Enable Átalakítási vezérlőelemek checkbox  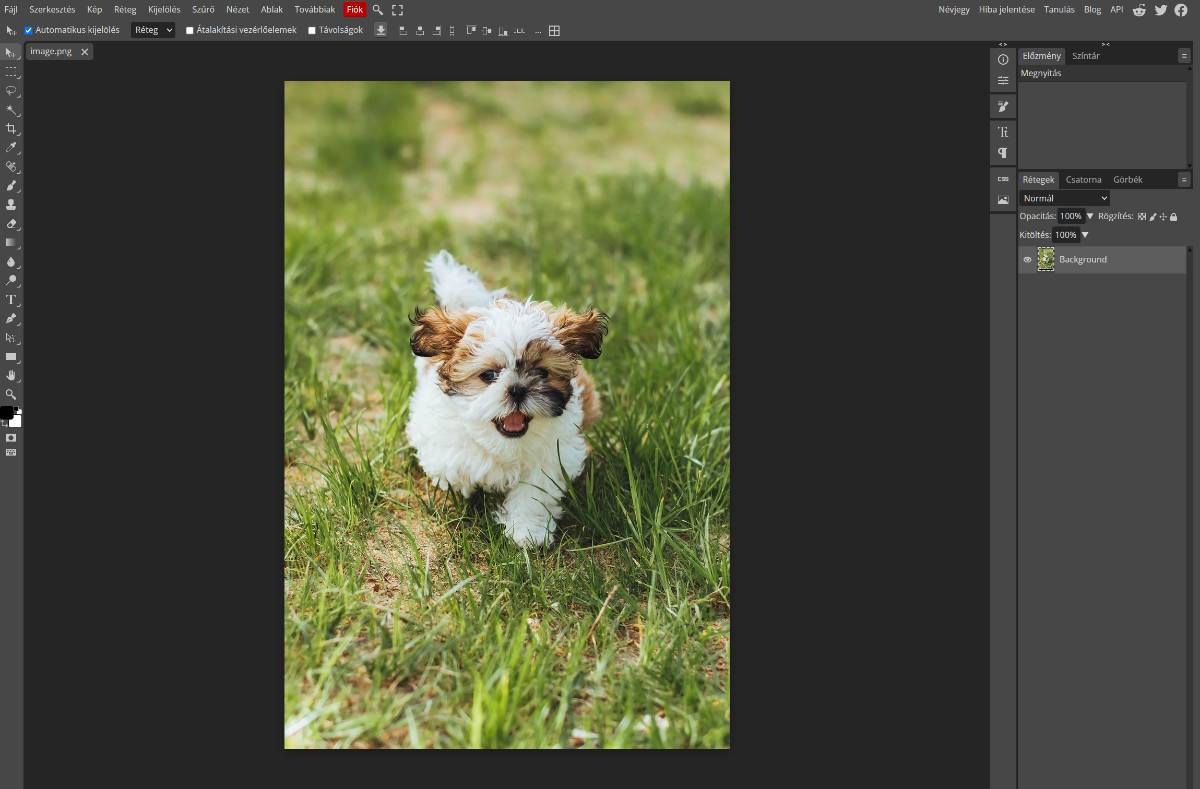pos(190,30)
